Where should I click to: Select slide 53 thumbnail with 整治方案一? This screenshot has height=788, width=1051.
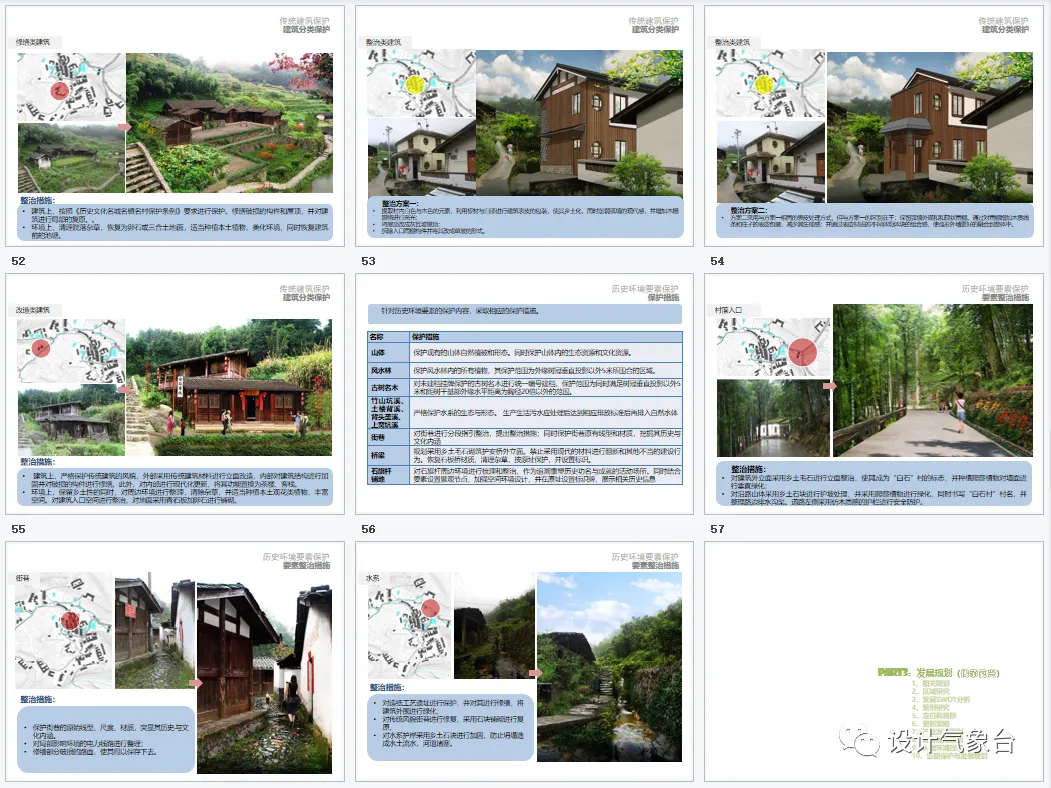coord(524,126)
